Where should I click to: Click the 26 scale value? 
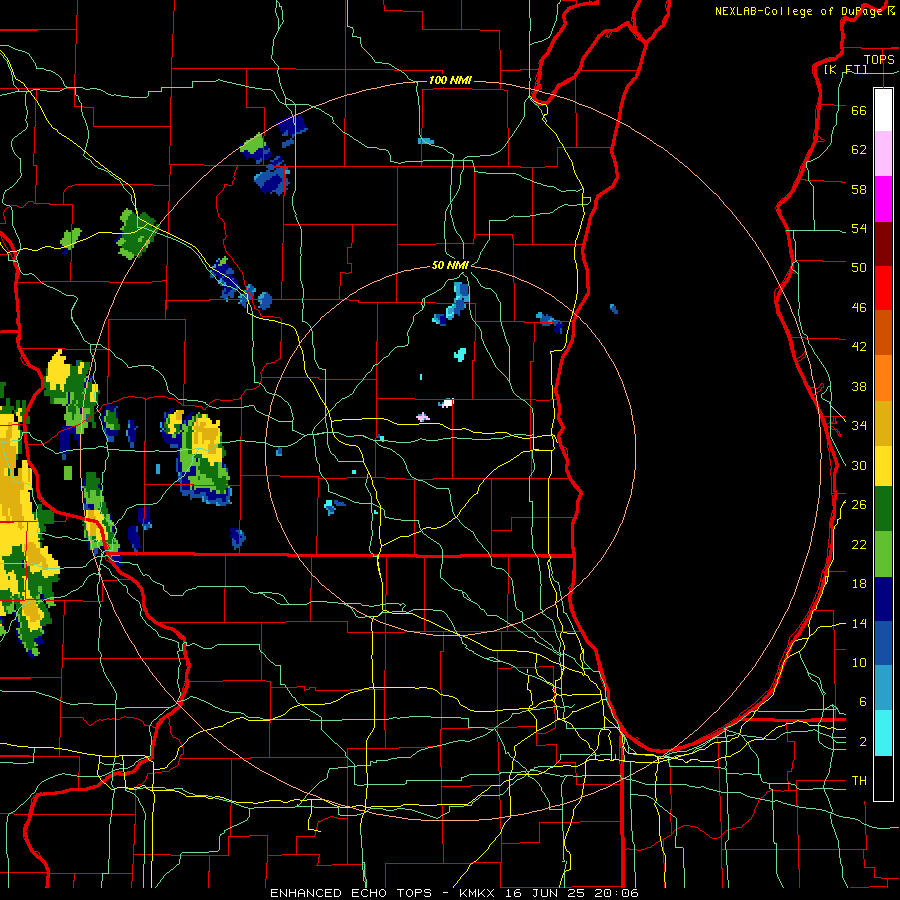coord(859,505)
